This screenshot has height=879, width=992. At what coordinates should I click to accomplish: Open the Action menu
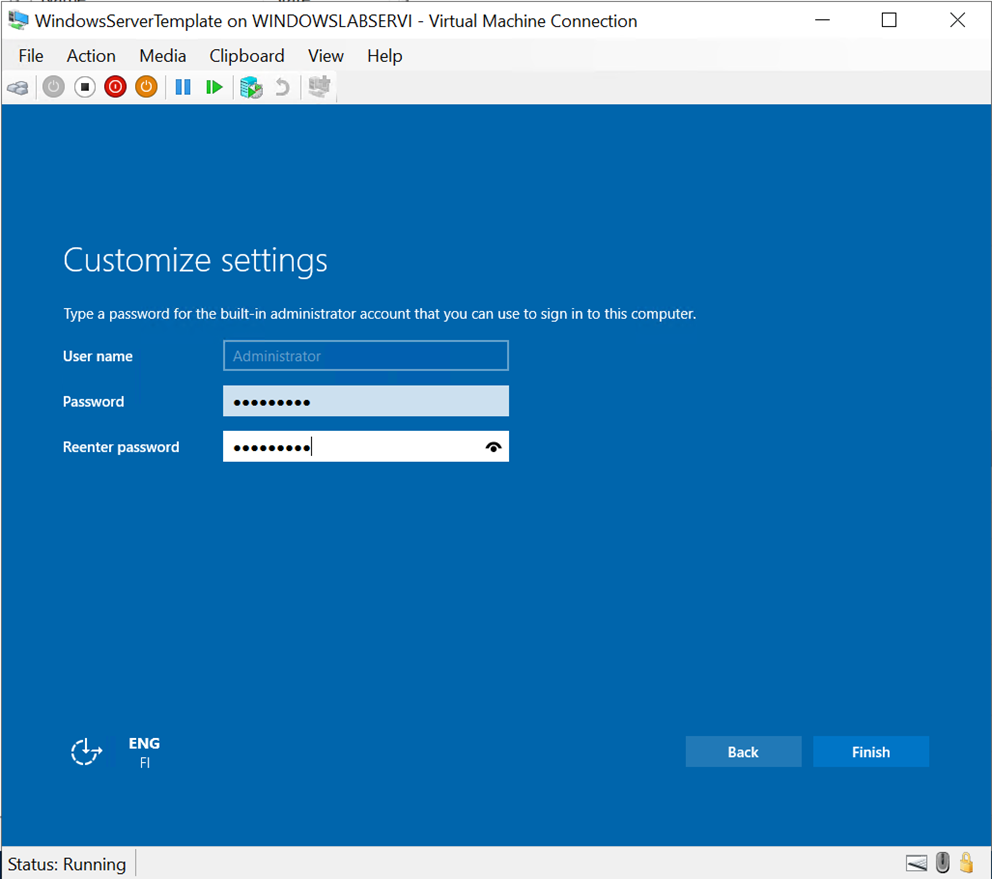pos(91,56)
